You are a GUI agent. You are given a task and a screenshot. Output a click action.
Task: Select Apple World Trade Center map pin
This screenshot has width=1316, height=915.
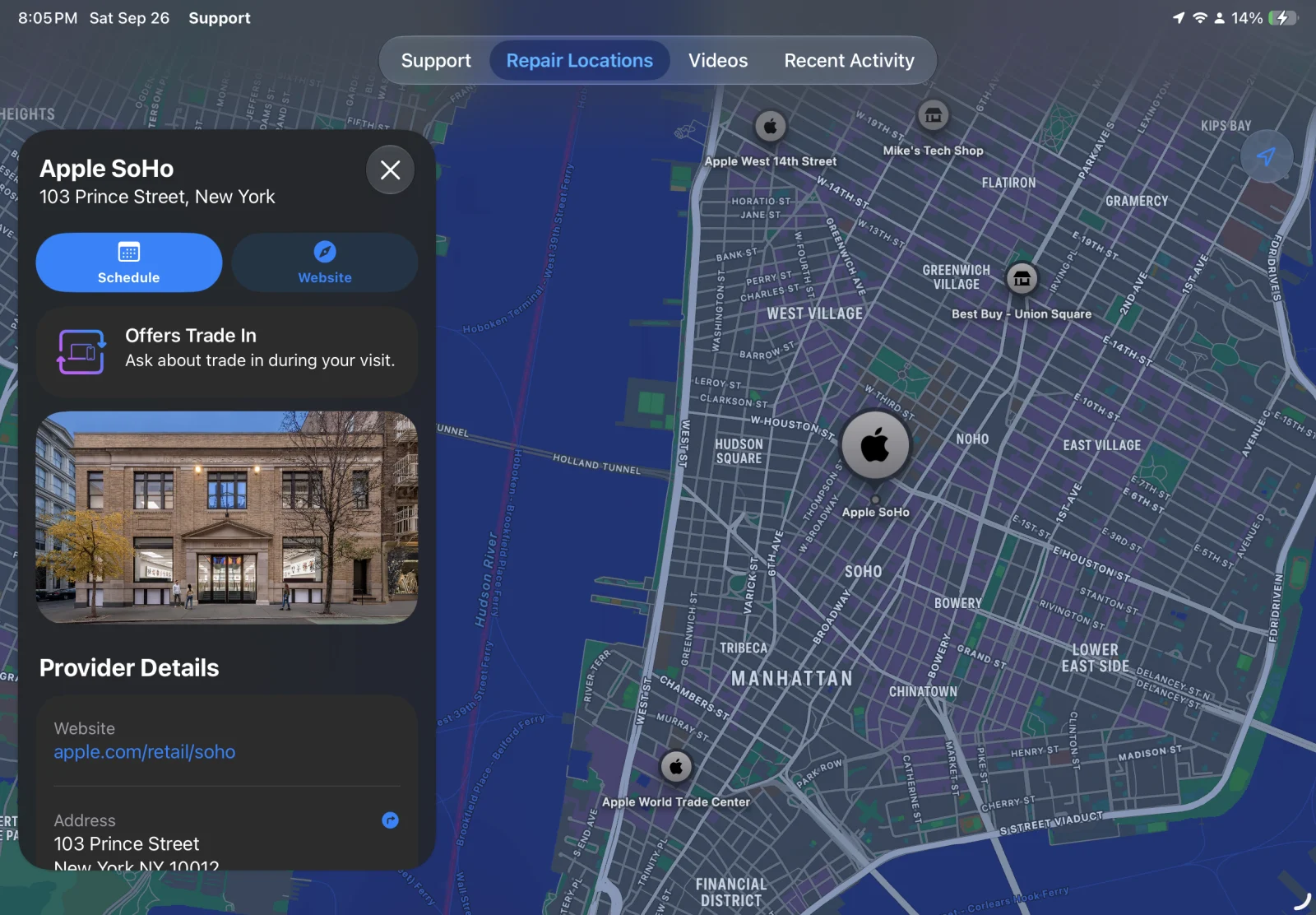pyautogui.click(x=676, y=767)
